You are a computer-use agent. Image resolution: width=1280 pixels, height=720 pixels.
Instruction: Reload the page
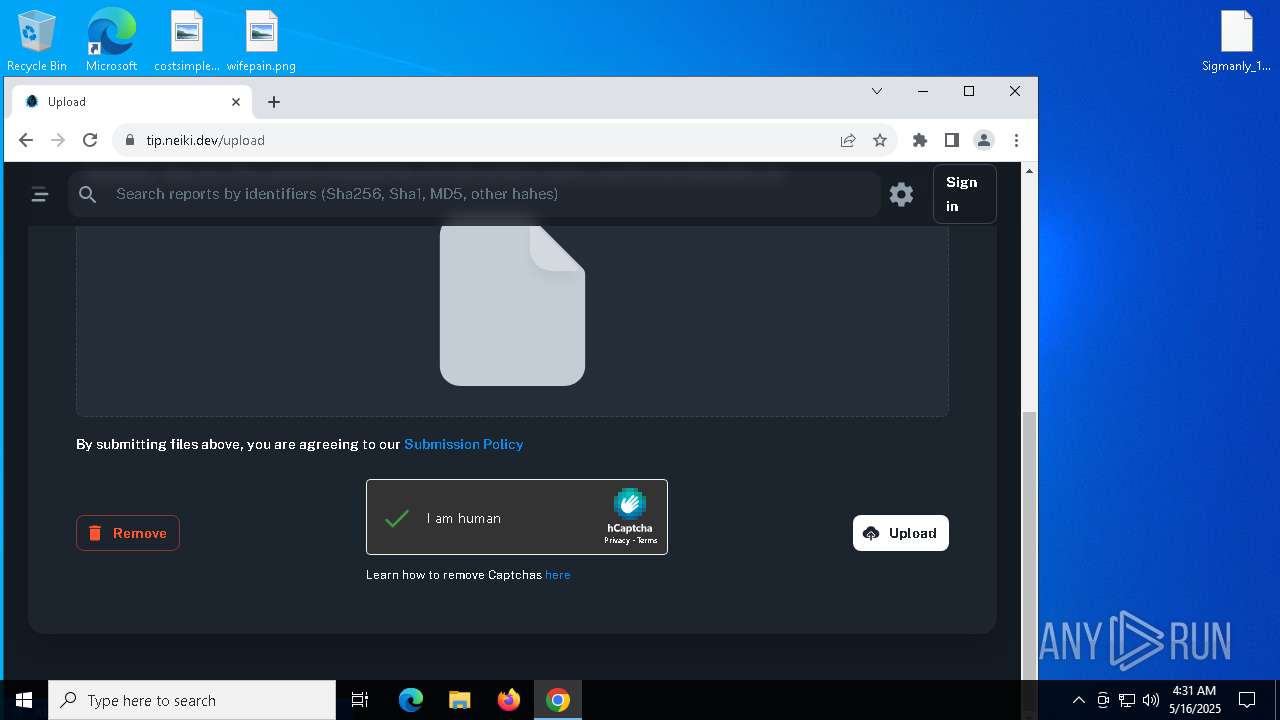pyautogui.click(x=90, y=140)
